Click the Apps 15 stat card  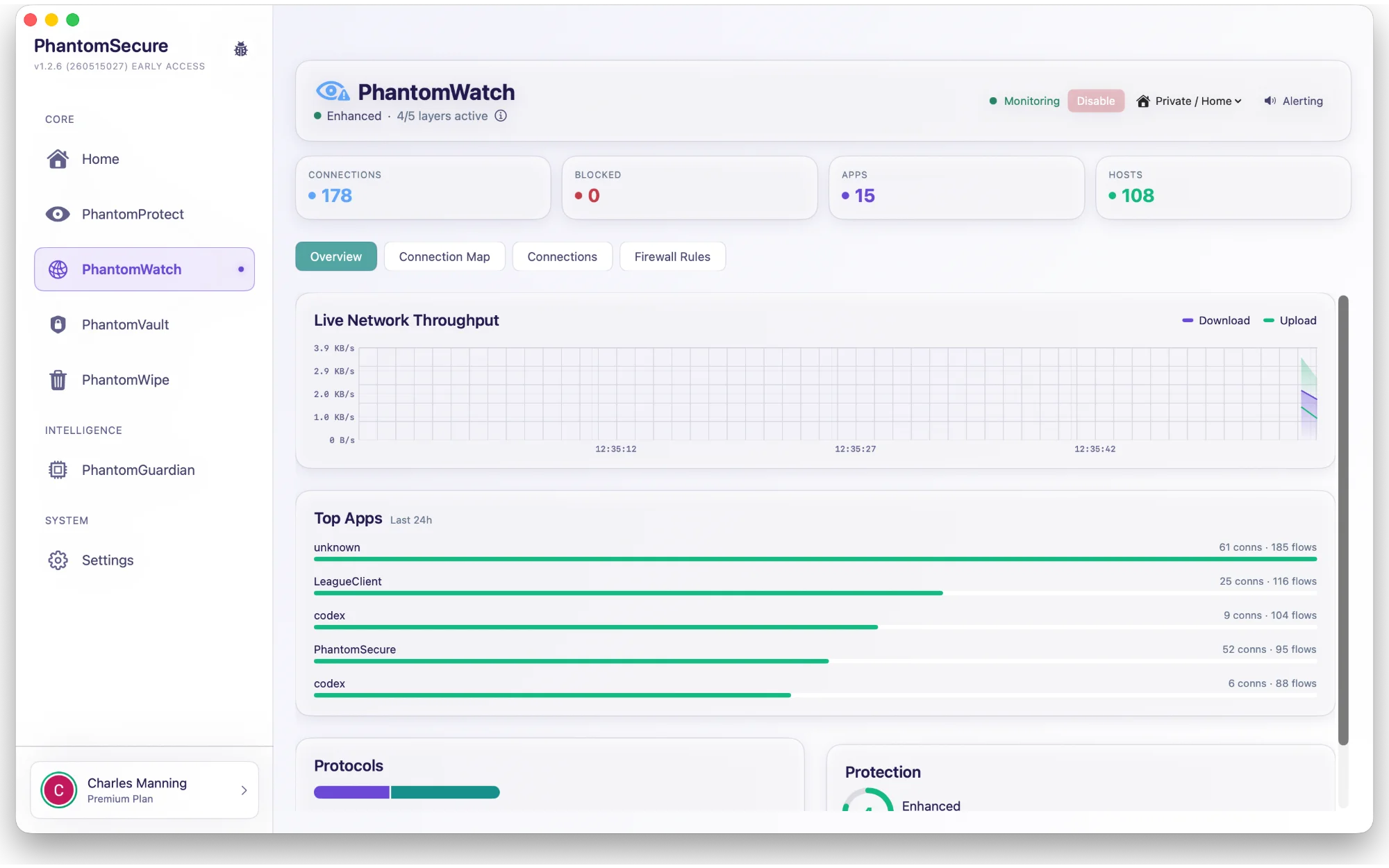(956, 187)
